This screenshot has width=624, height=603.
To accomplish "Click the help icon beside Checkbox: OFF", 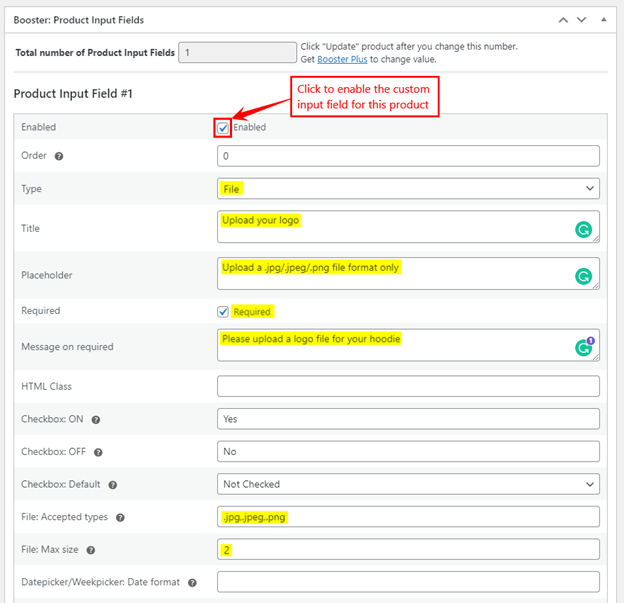I will (x=98, y=453).
